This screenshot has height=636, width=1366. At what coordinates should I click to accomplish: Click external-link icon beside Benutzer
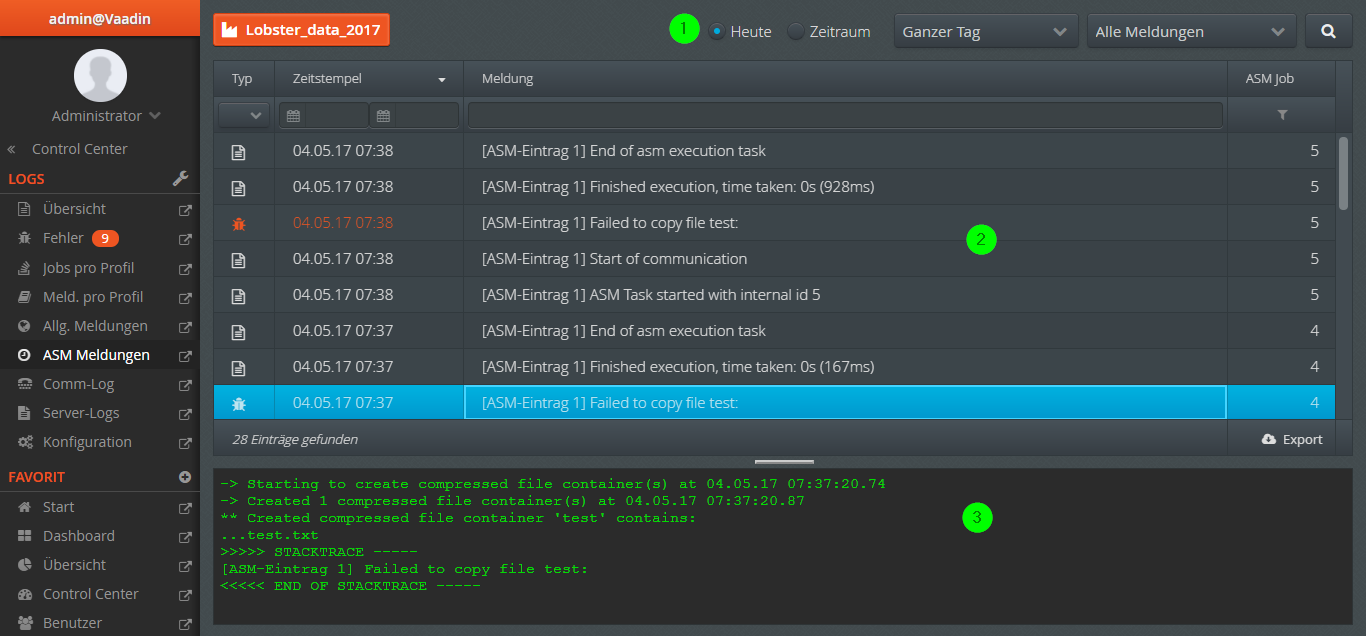coord(185,624)
